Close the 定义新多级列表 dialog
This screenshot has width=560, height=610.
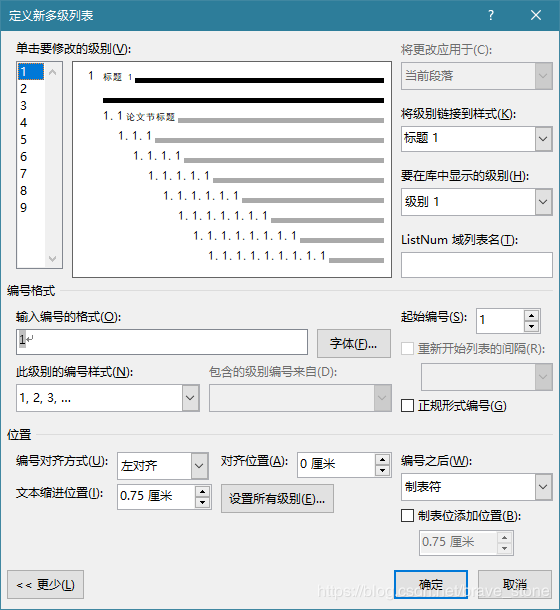[536, 15]
